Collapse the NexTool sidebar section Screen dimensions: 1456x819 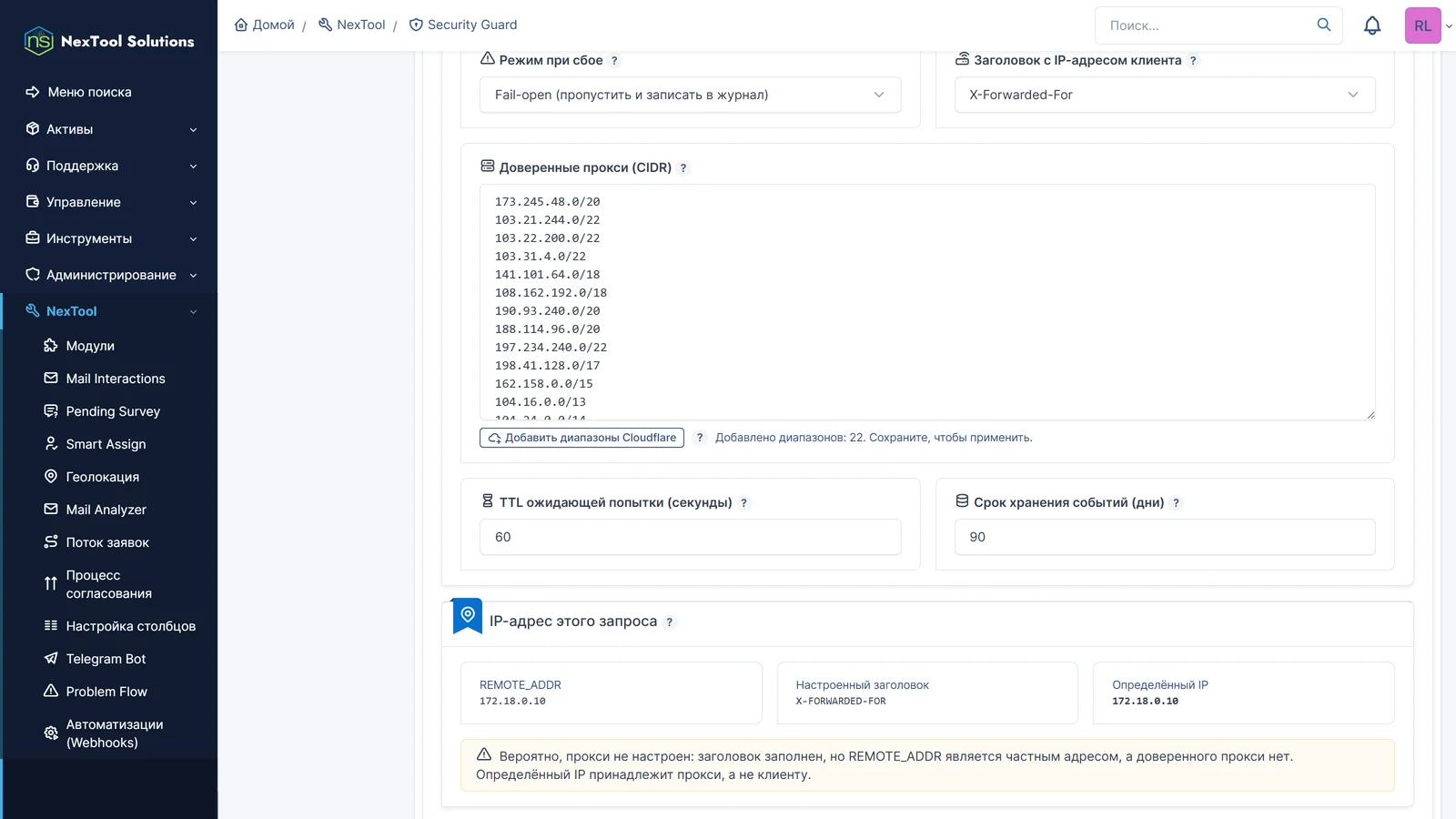click(x=109, y=311)
